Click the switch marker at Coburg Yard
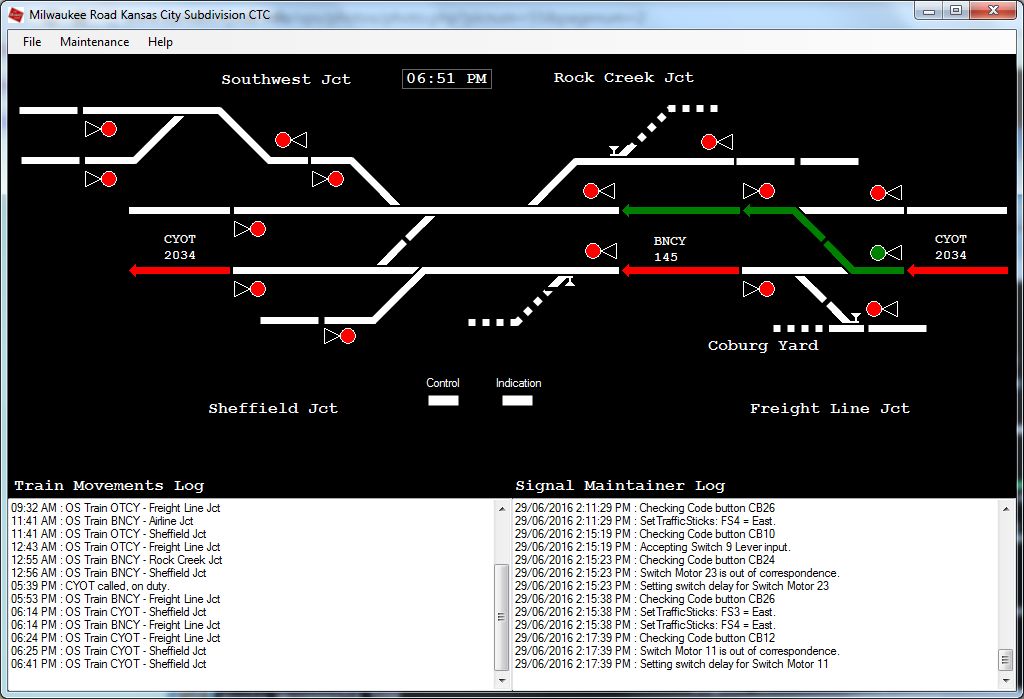The image size is (1024, 699). [x=854, y=317]
